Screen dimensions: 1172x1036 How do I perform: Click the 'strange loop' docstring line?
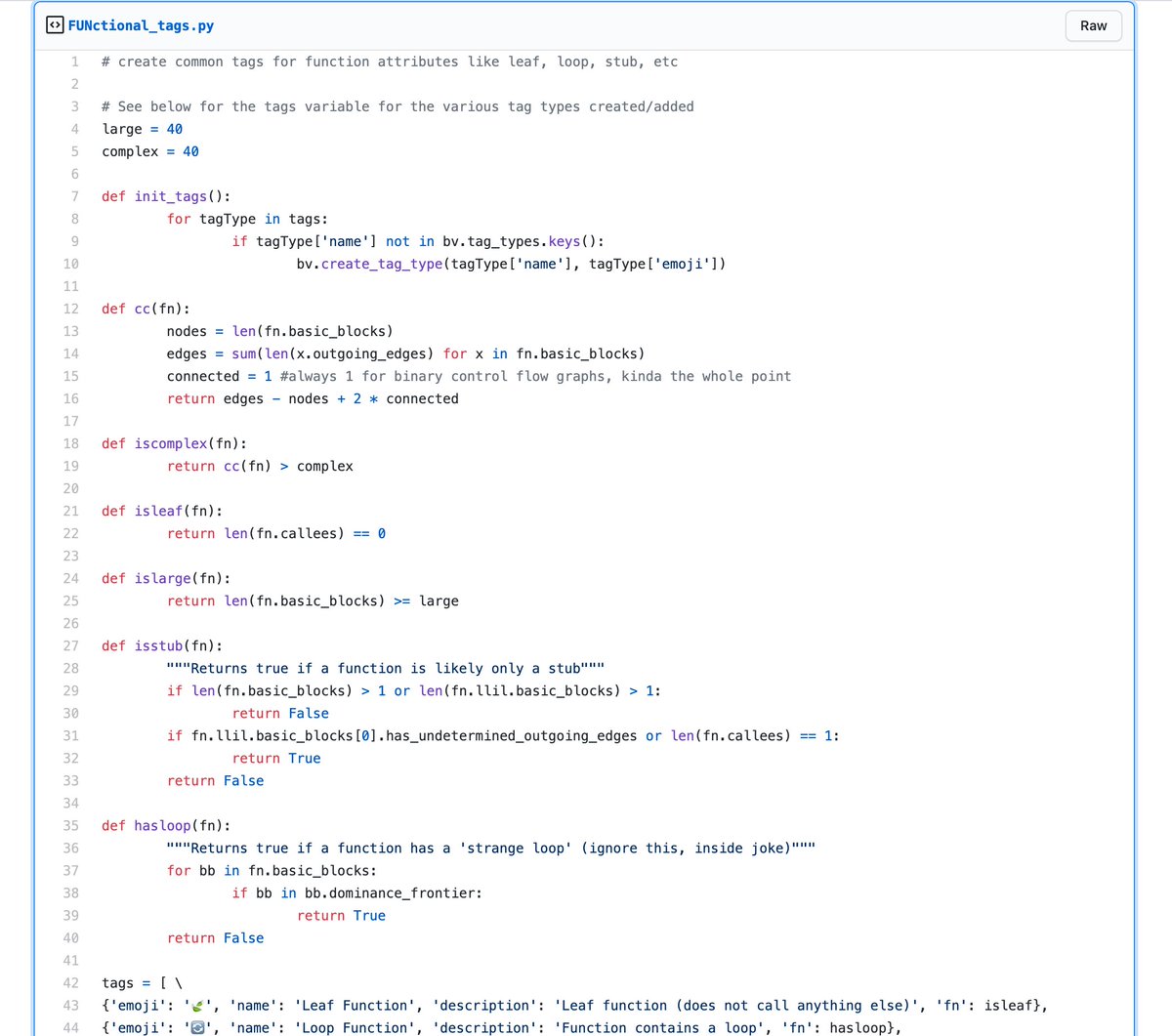coord(491,848)
